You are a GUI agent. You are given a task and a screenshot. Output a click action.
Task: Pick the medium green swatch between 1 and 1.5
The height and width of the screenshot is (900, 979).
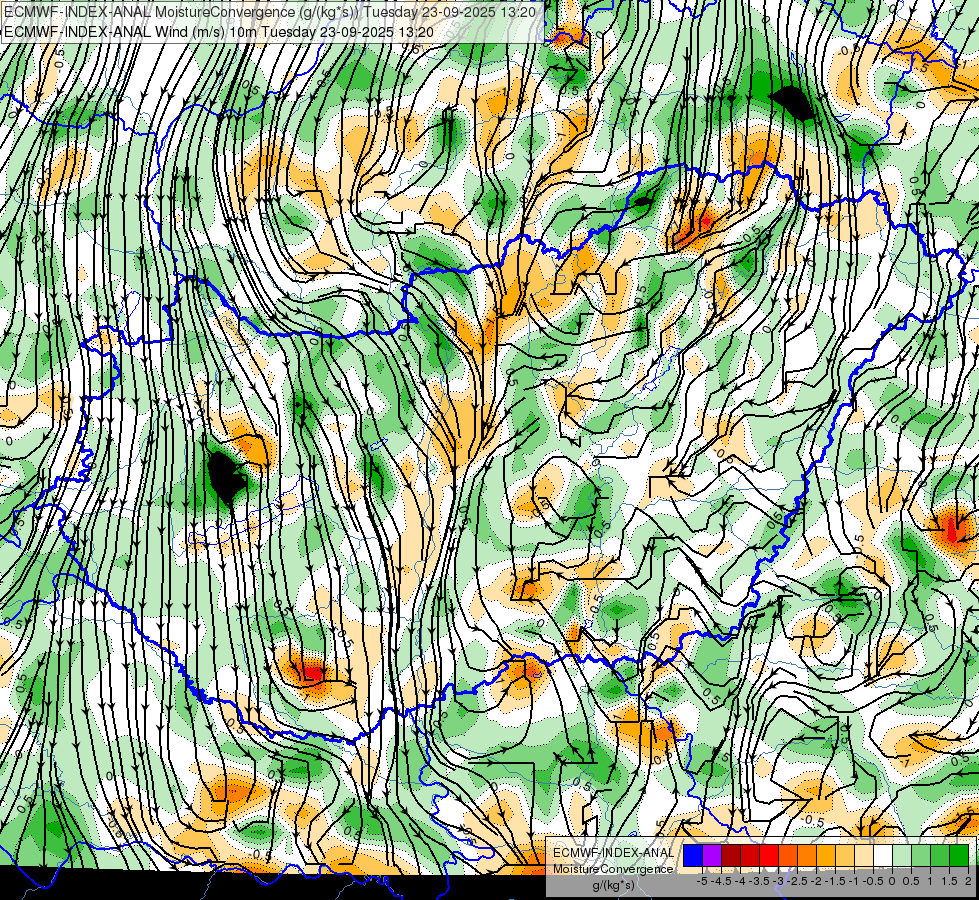tap(940, 856)
